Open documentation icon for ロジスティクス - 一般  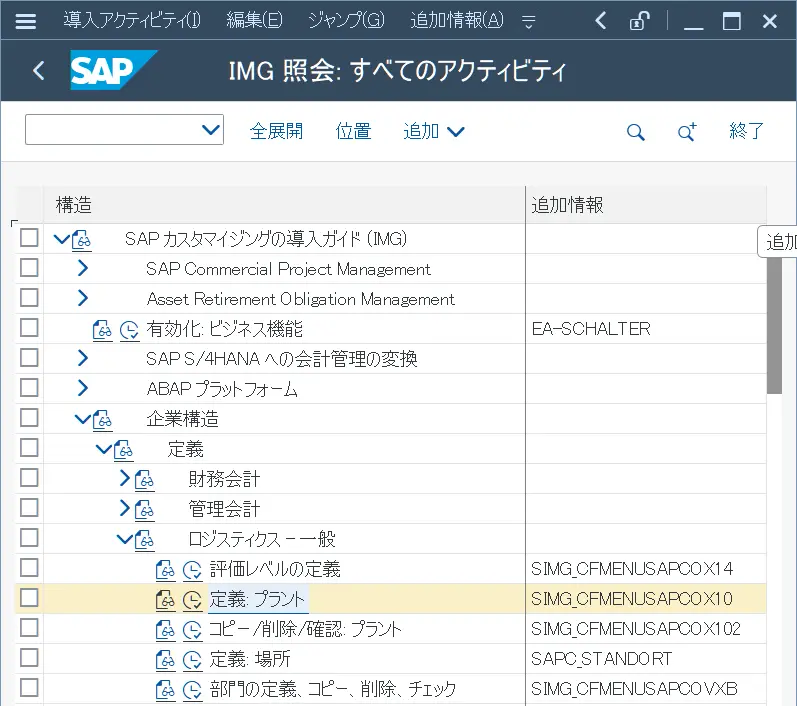(x=144, y=540)
